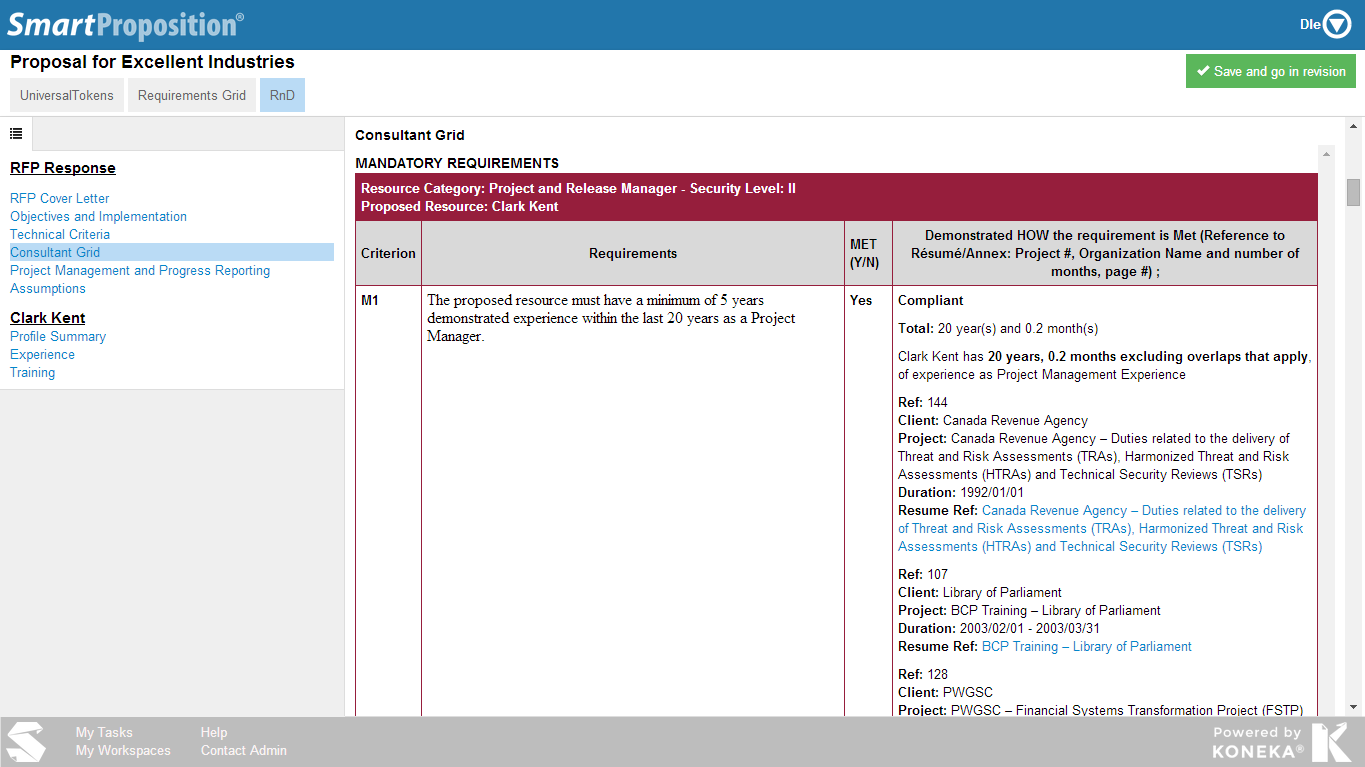Open Clark Kent's Training section
This screenshot has width=1365, height=767.
click(33, 373)
